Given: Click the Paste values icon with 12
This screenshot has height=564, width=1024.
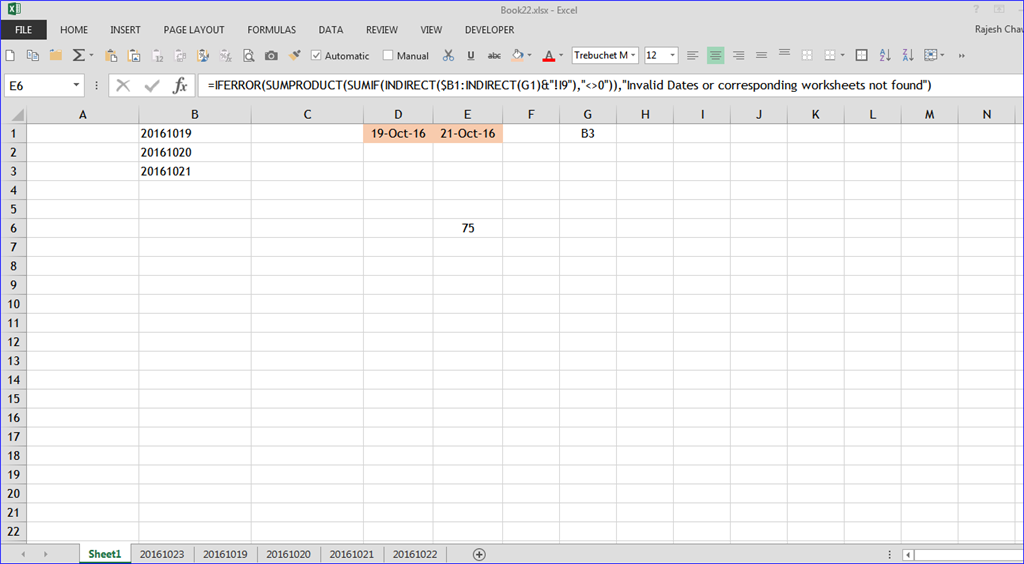Looking at the screenshot, I should point(158,55).
